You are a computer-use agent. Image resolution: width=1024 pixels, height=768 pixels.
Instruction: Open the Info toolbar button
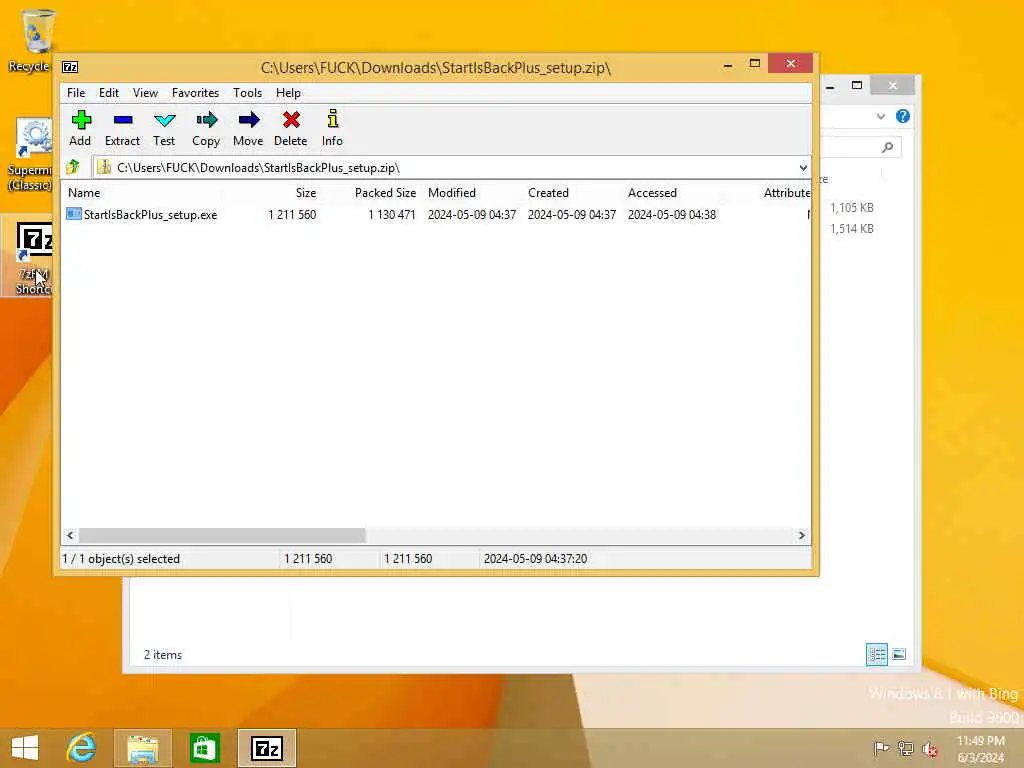click(x=332, y=128)
